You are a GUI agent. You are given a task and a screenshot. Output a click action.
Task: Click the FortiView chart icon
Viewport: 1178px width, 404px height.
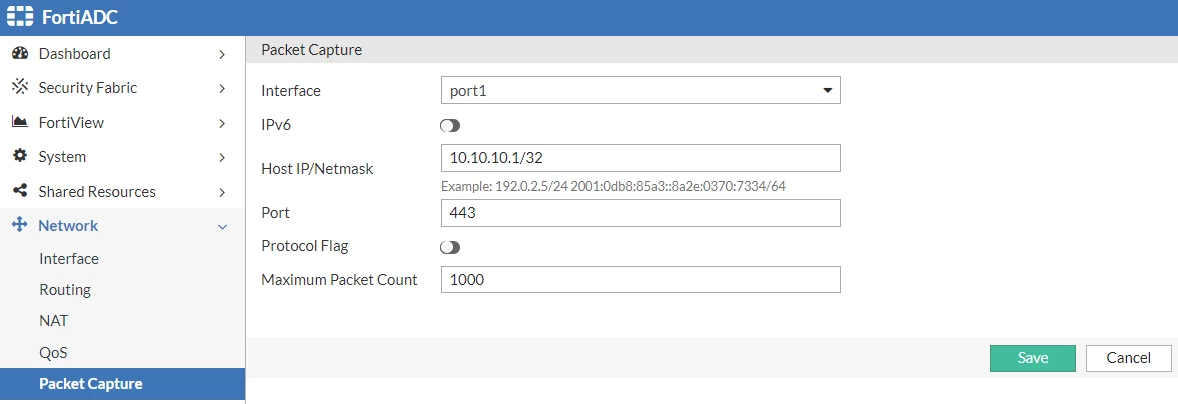(20, 122)
